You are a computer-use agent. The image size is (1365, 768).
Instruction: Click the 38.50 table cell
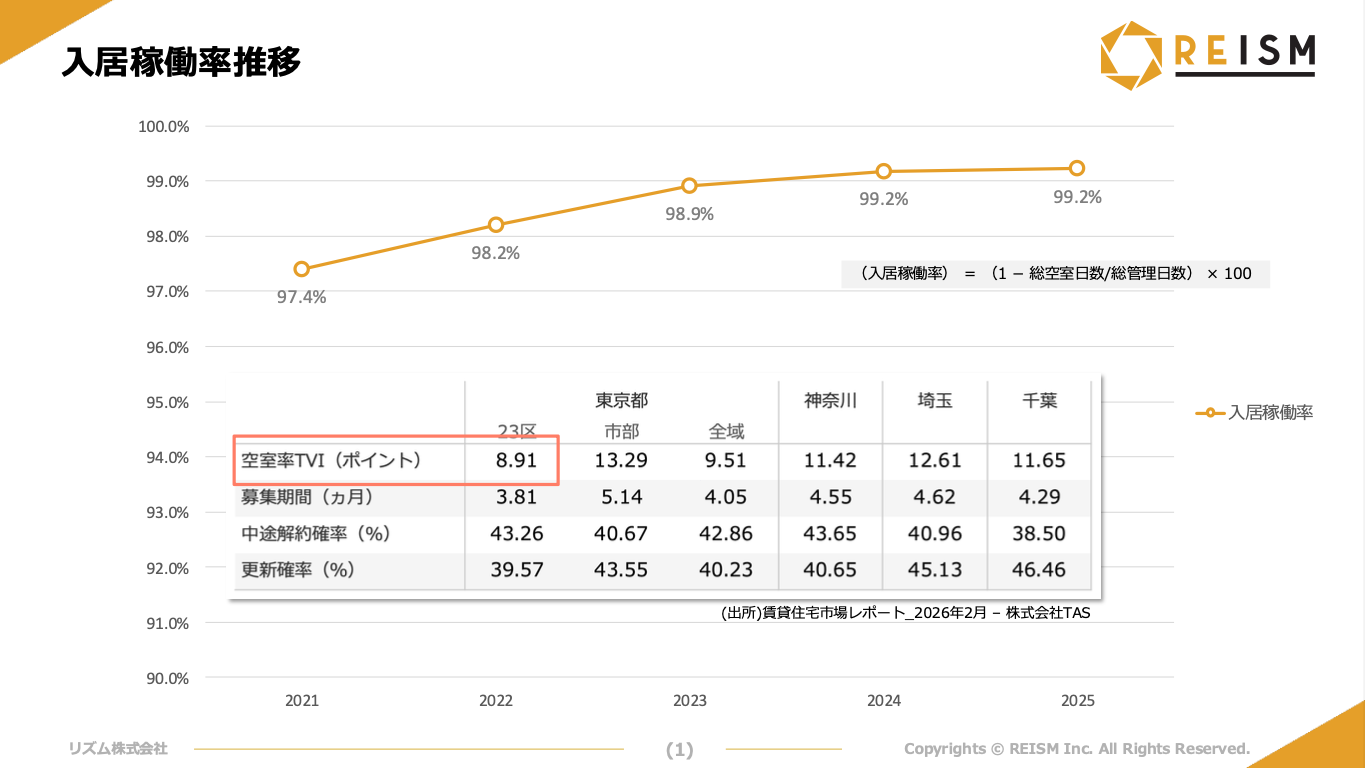click(1039, 533)
